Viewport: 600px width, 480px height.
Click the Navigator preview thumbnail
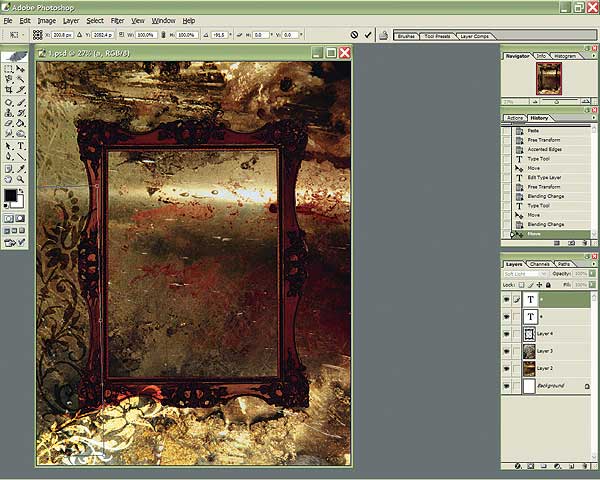click(x=549, y=79)
